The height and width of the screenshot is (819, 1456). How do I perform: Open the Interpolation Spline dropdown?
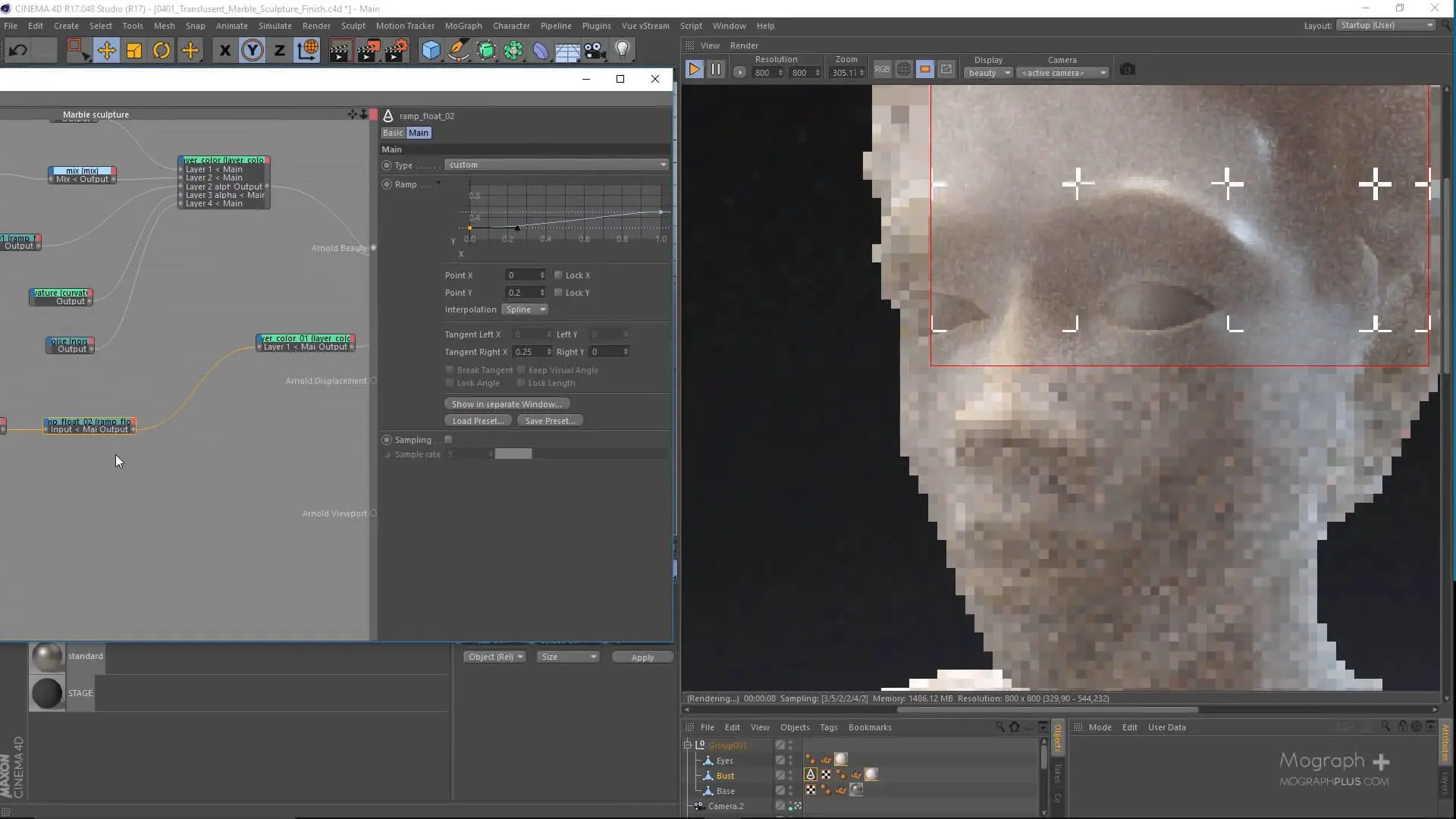pyautogui.click(x=525, y=309)
